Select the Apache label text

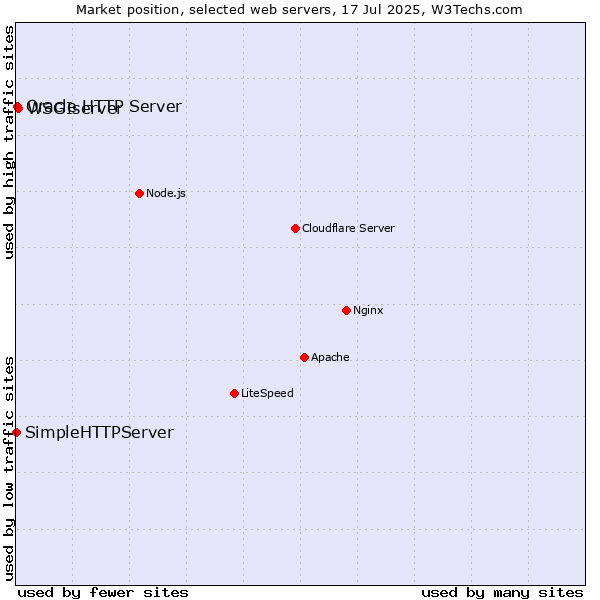pyautogui.click(x=330, y=357)
